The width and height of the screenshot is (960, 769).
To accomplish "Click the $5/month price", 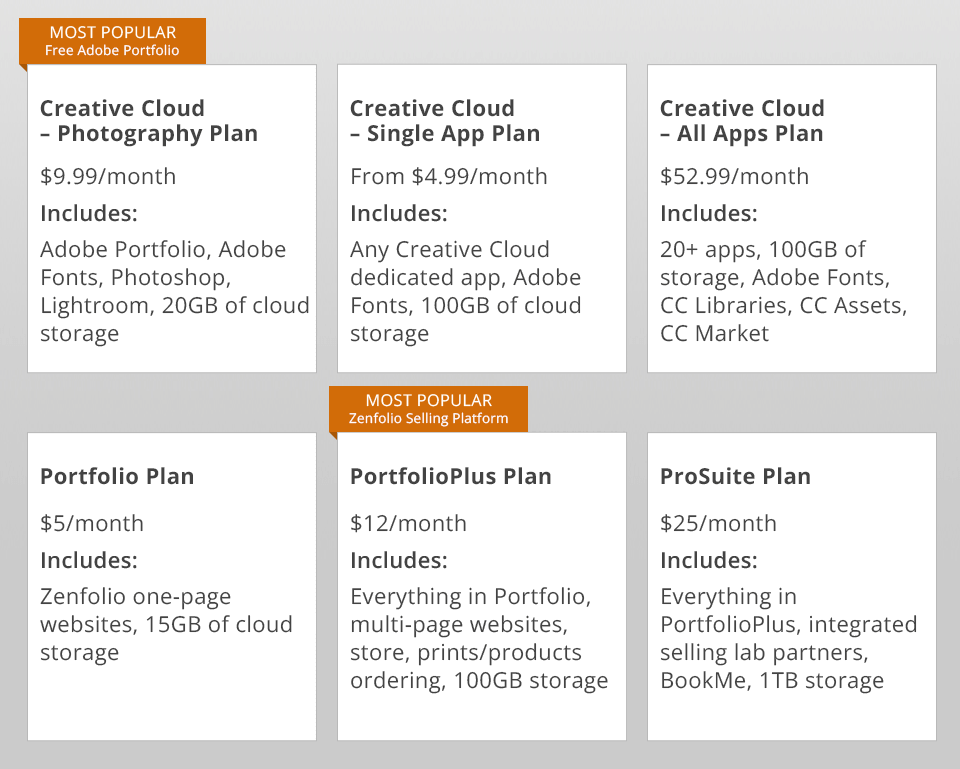I will point(92,523).
